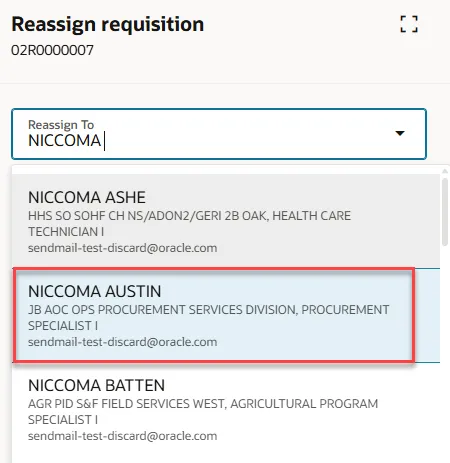This screenshot has width=450, height=463.
Task: Click the scrollbar up arrow of results
Action: point(445,171)
